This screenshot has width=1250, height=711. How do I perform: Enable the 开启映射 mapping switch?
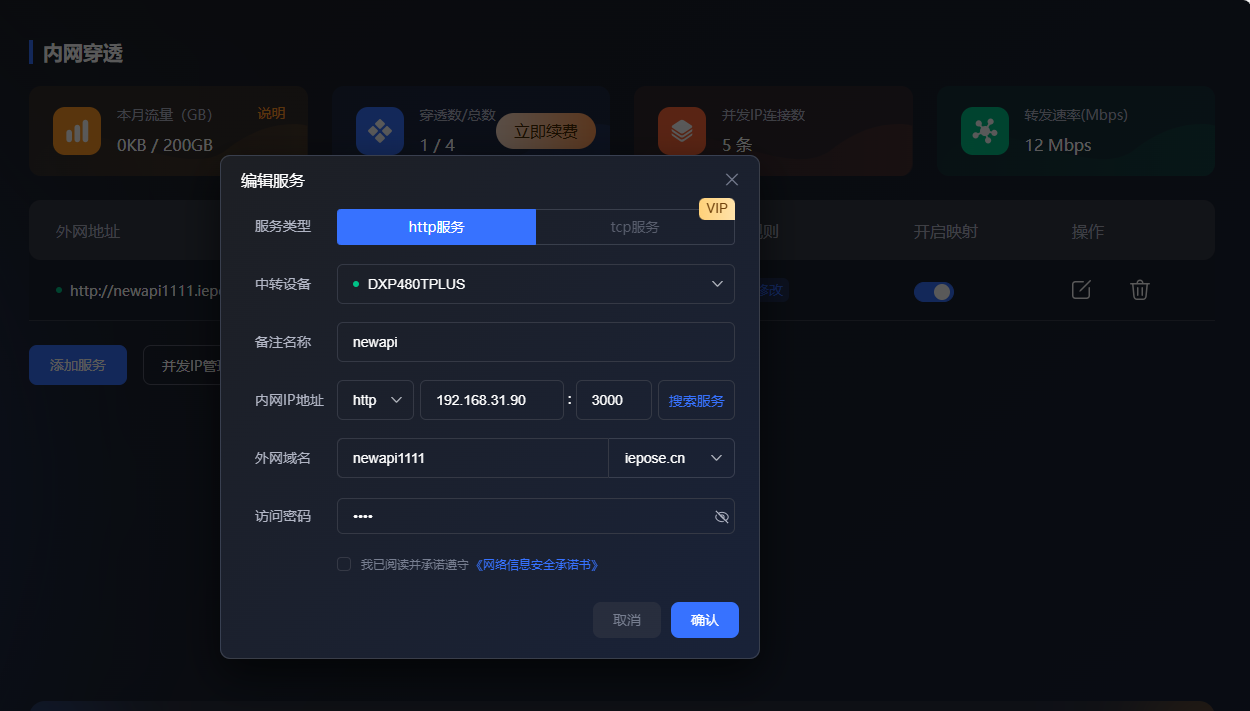933,291
